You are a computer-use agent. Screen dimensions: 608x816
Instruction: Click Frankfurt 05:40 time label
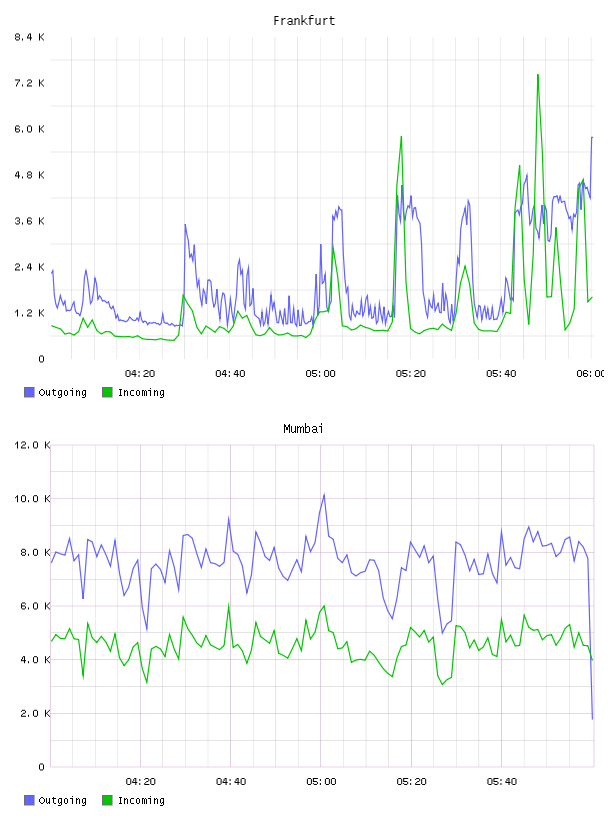pyautogui.click(x=501, y=374)
